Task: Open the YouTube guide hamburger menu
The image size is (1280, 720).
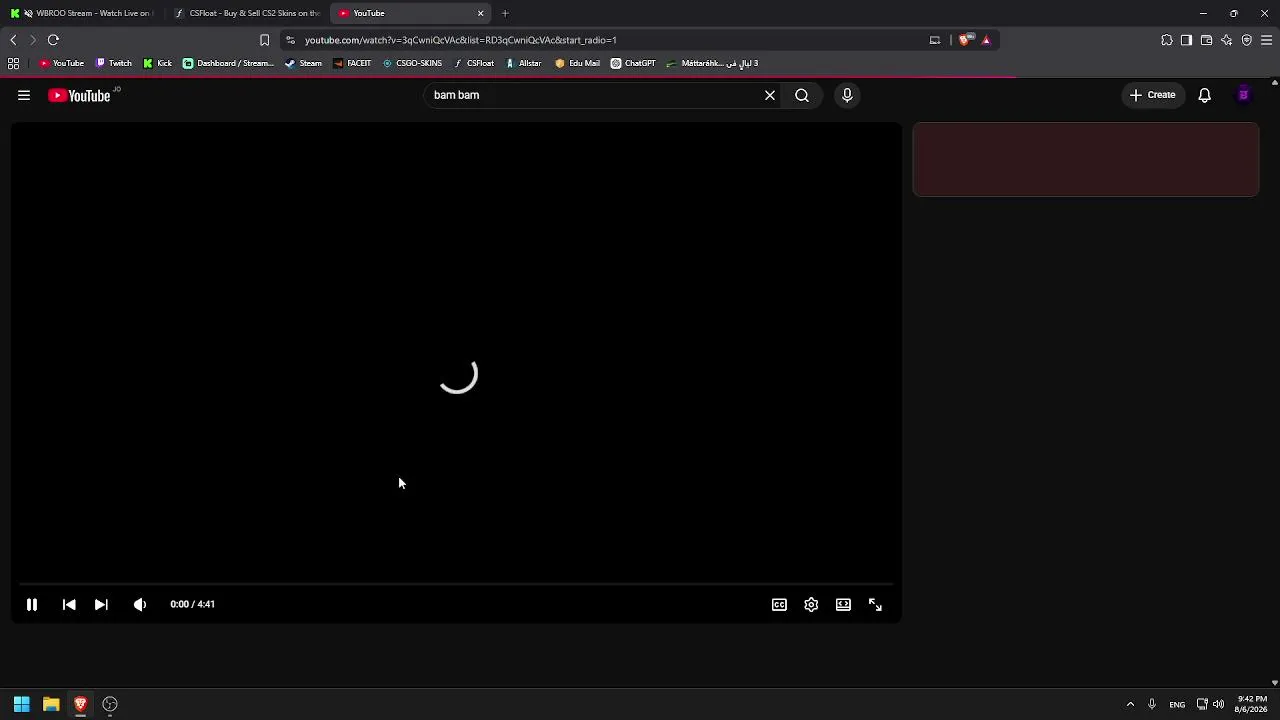Action: pyautogui.click(x=24, y=95)
